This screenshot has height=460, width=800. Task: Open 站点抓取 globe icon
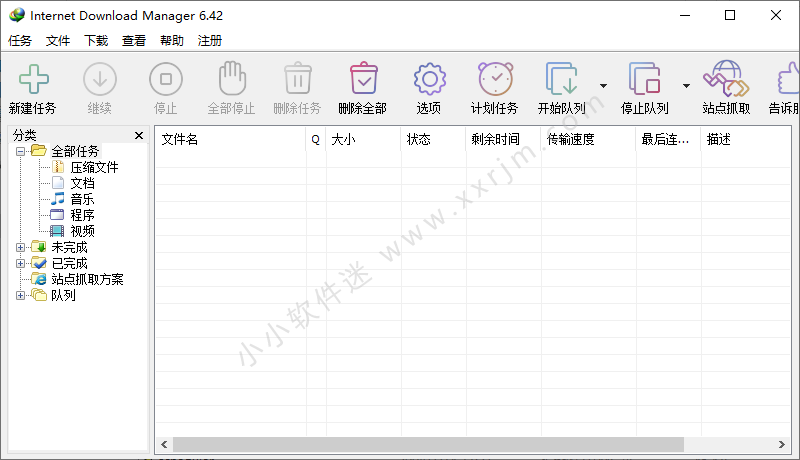tap(726, 79)
